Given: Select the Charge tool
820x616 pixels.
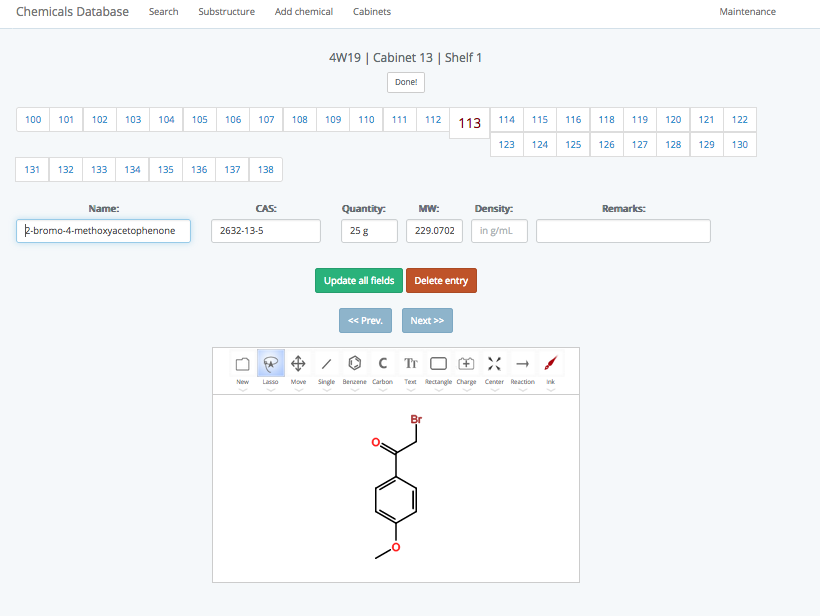Looking at the screenshot, I should pos(466,364).
